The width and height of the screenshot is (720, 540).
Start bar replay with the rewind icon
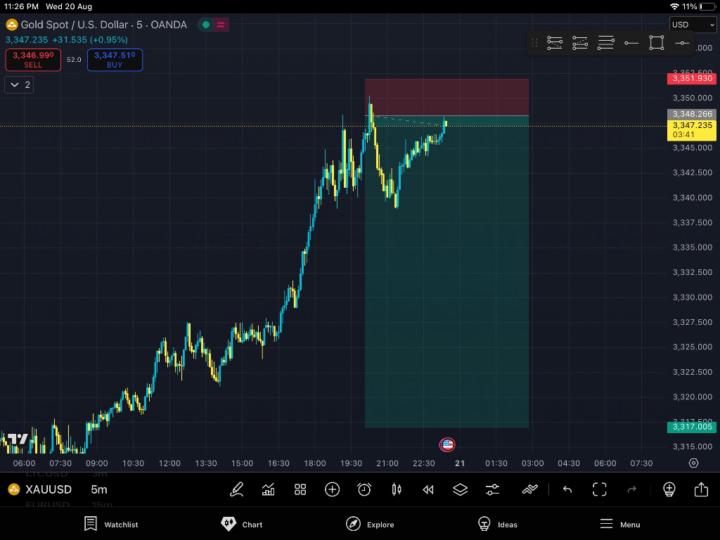[428, 489]
